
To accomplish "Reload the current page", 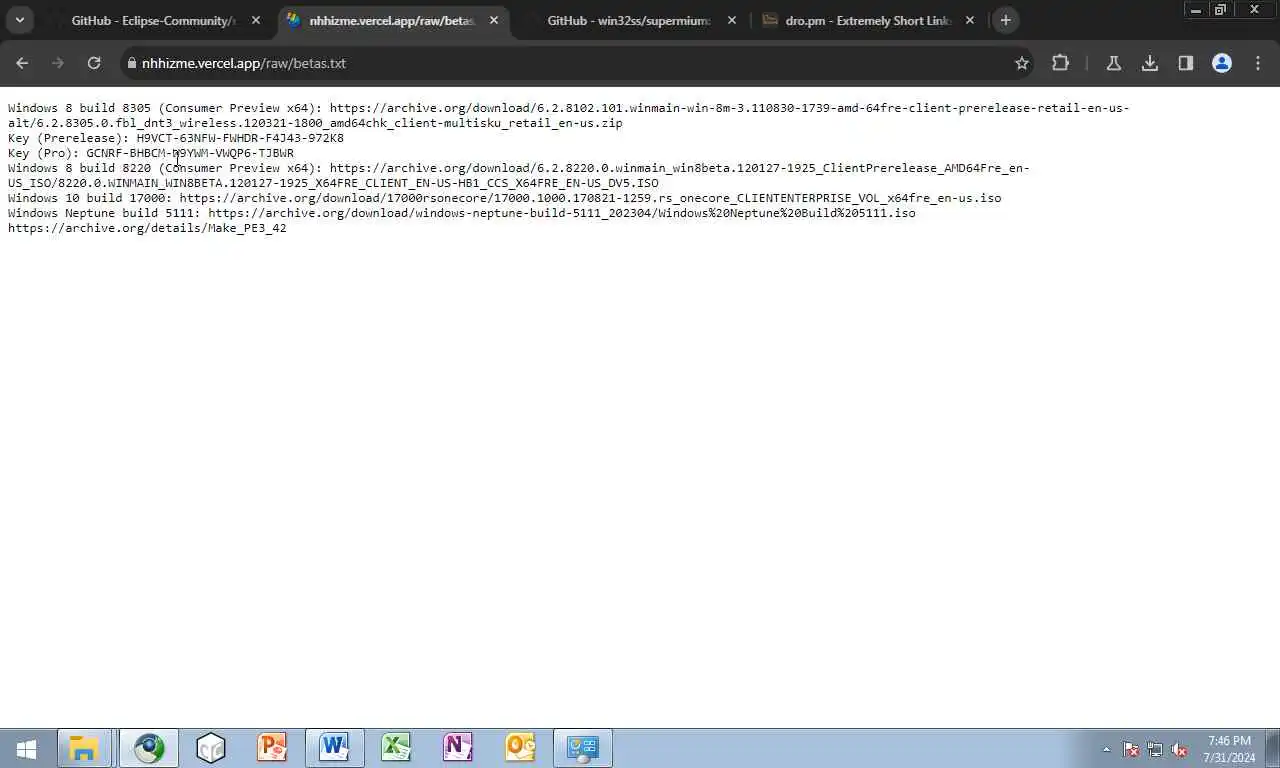I will (94, 63).
